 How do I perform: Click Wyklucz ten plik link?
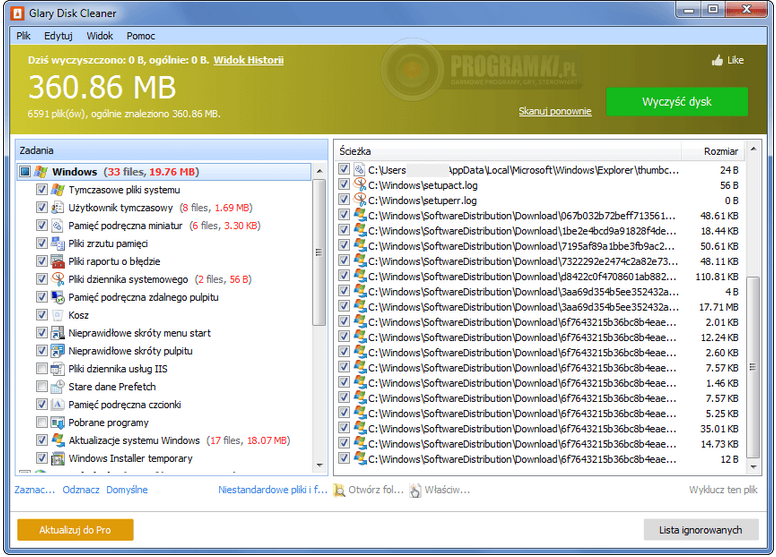click(723, 490)
